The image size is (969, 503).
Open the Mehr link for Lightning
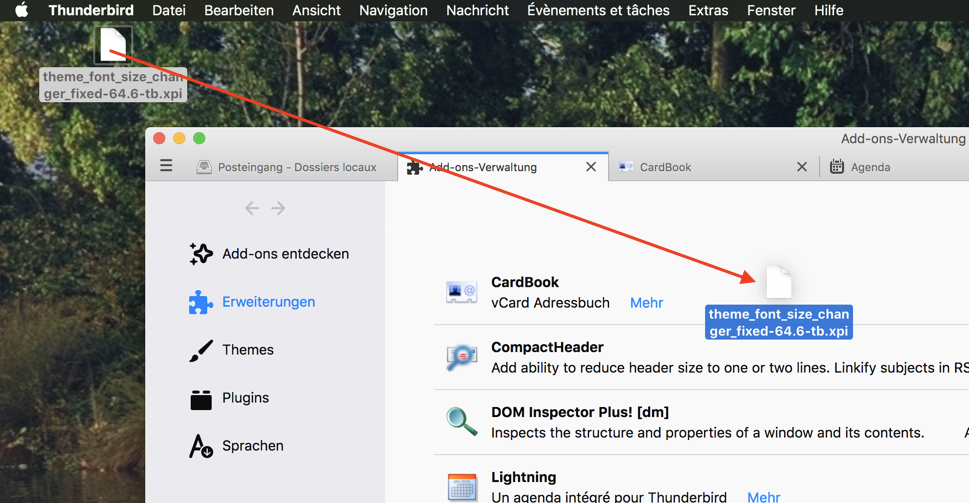coord(764,497)
